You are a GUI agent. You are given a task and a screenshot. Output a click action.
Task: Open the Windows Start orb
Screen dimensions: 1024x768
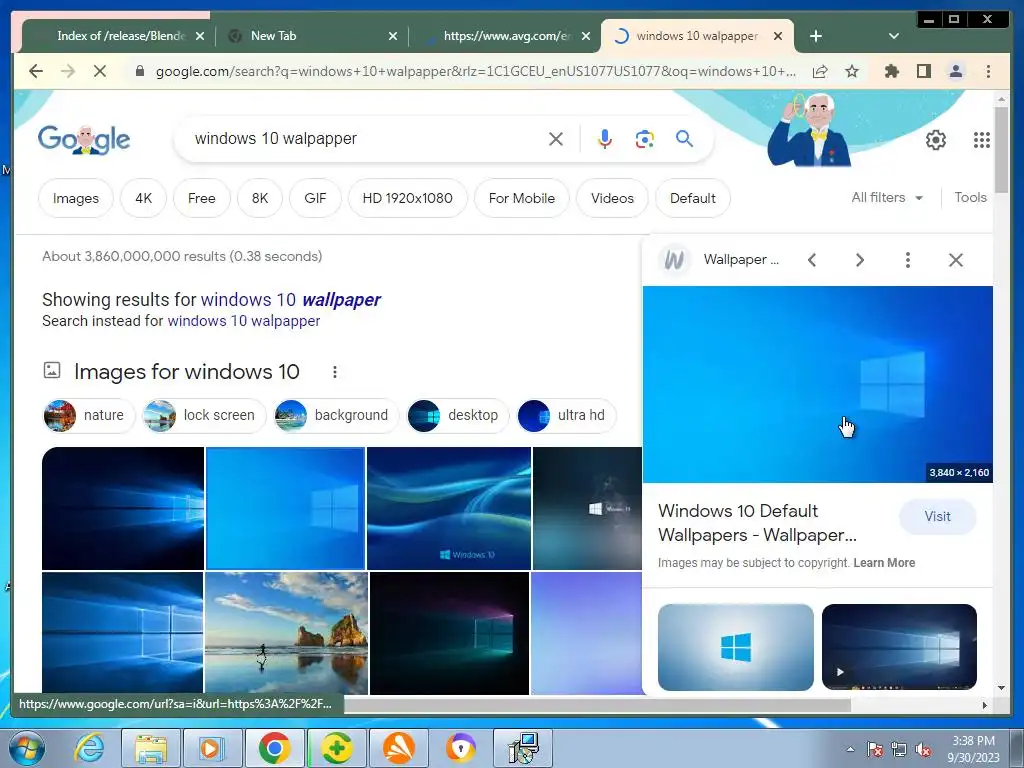tap(27, 748)
